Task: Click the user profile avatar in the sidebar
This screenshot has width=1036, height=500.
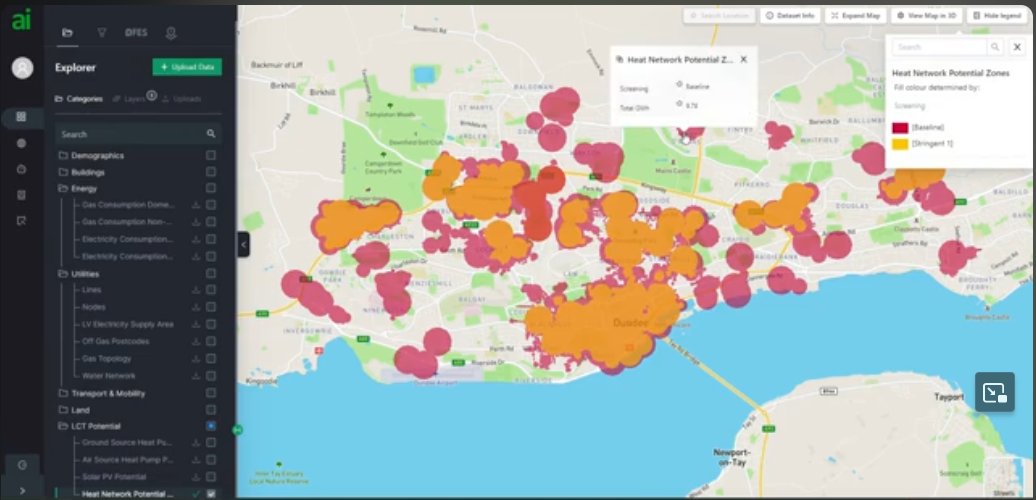Action: [22, 68]
